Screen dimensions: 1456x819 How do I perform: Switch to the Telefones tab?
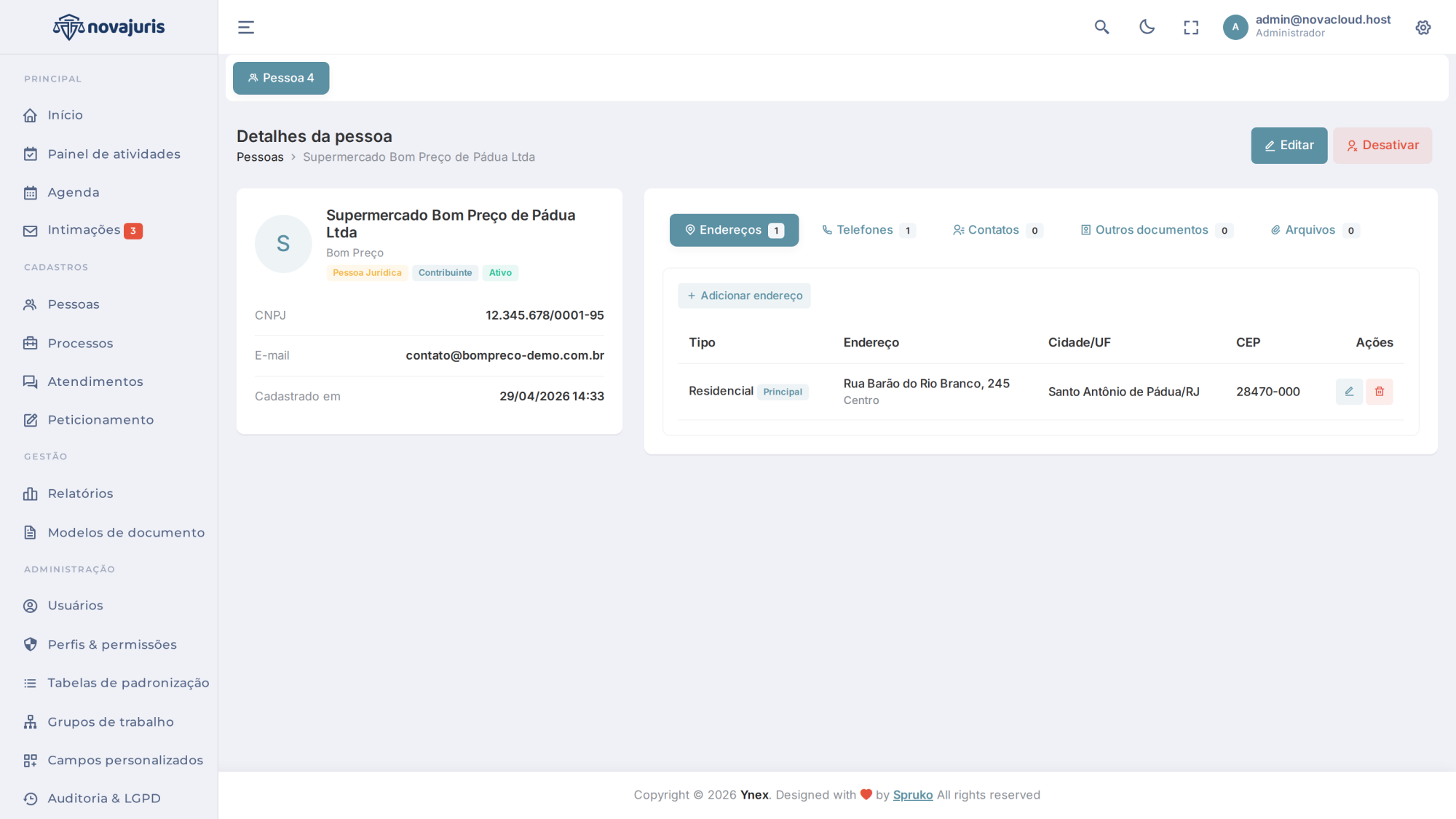(868, 230)
